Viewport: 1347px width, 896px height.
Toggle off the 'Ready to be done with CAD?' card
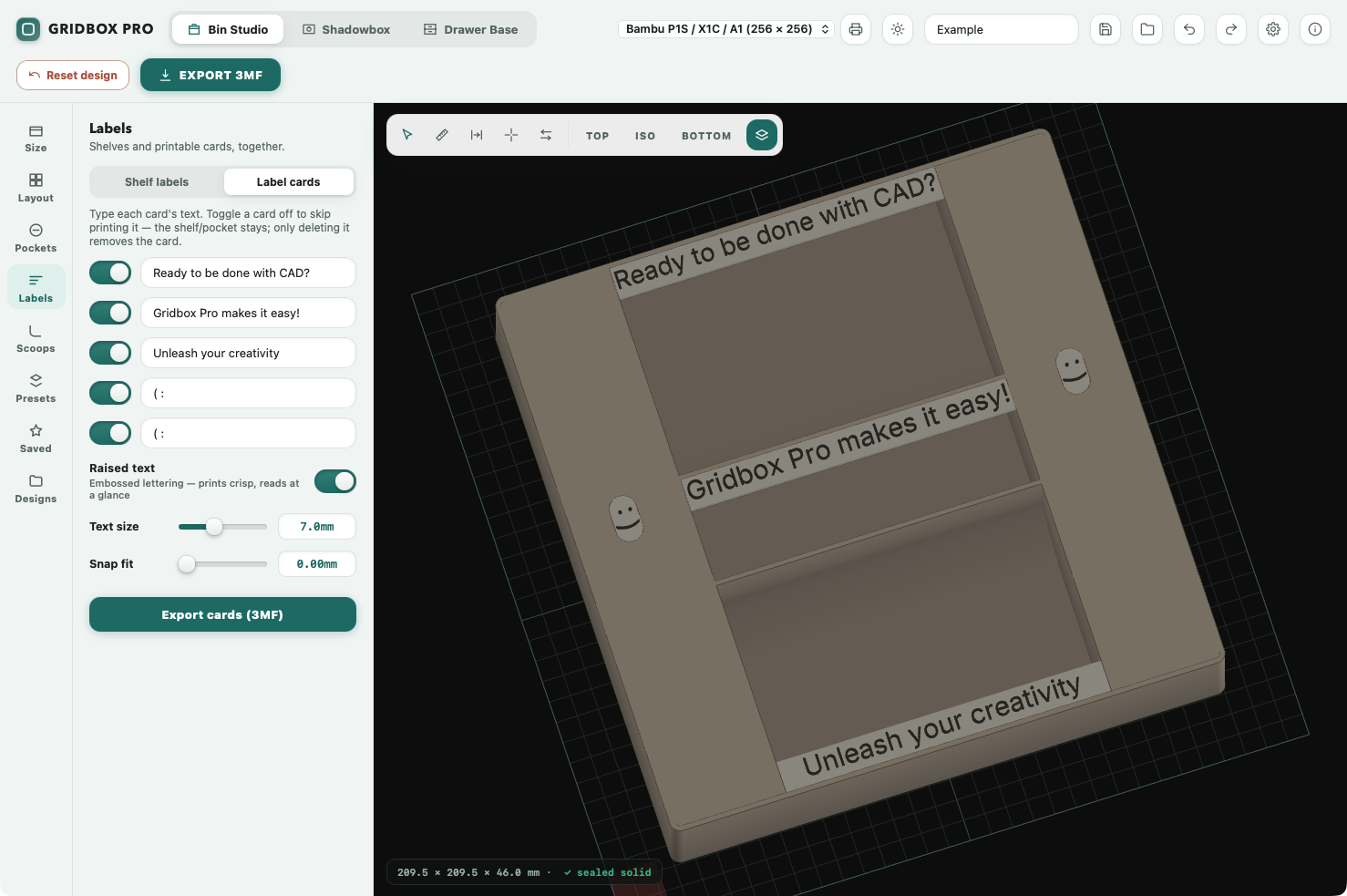[x=110, y=273]
